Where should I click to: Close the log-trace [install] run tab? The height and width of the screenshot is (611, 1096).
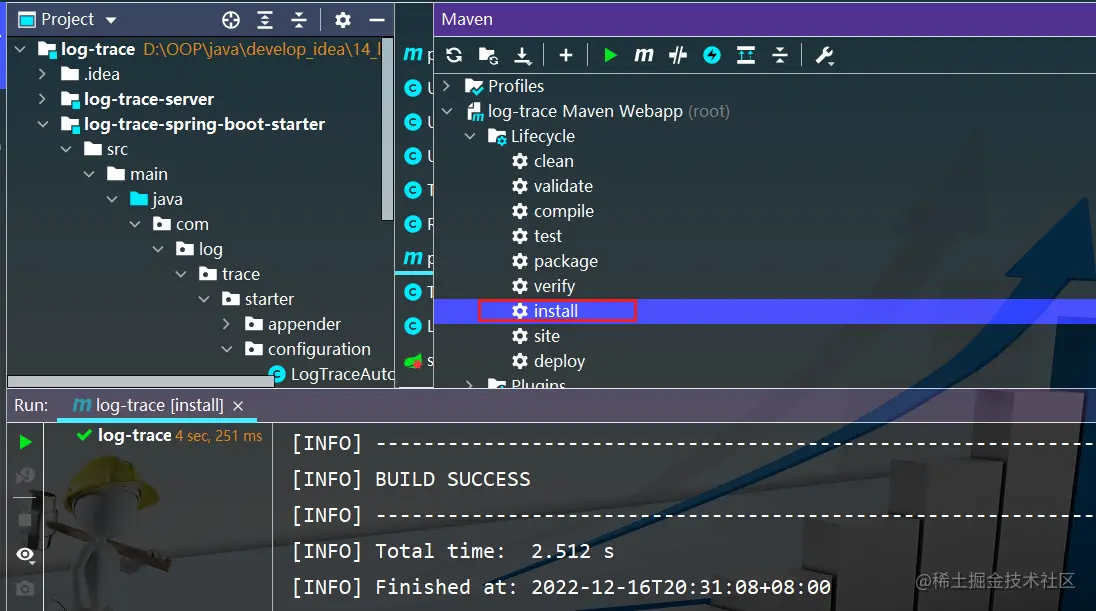(x=238, y=405)
